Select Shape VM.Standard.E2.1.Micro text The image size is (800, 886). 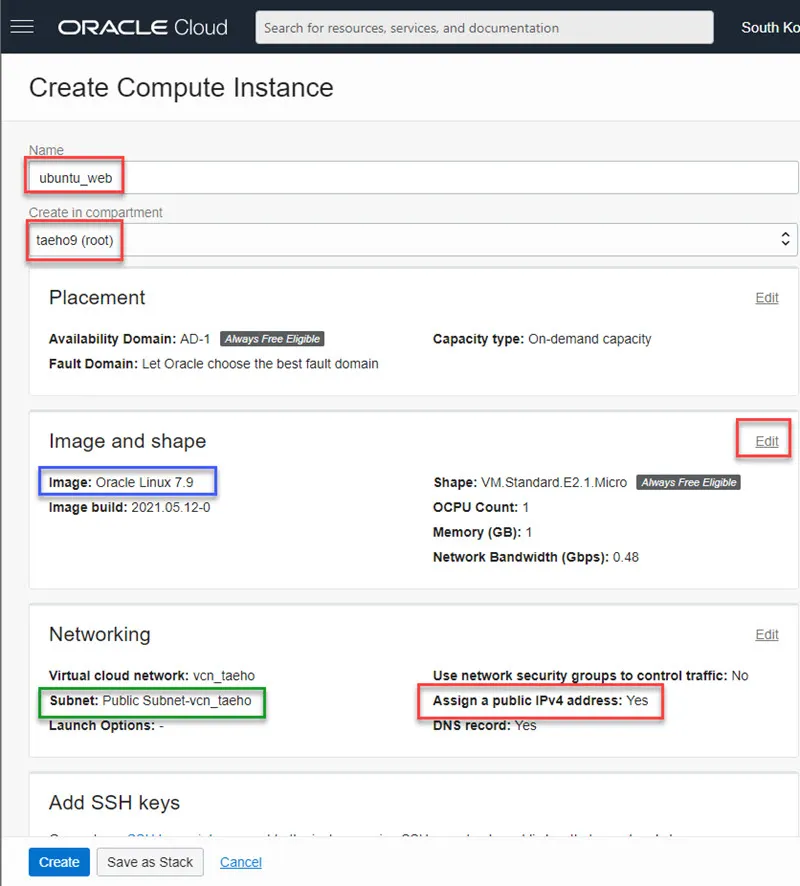[x=530, y=483]
